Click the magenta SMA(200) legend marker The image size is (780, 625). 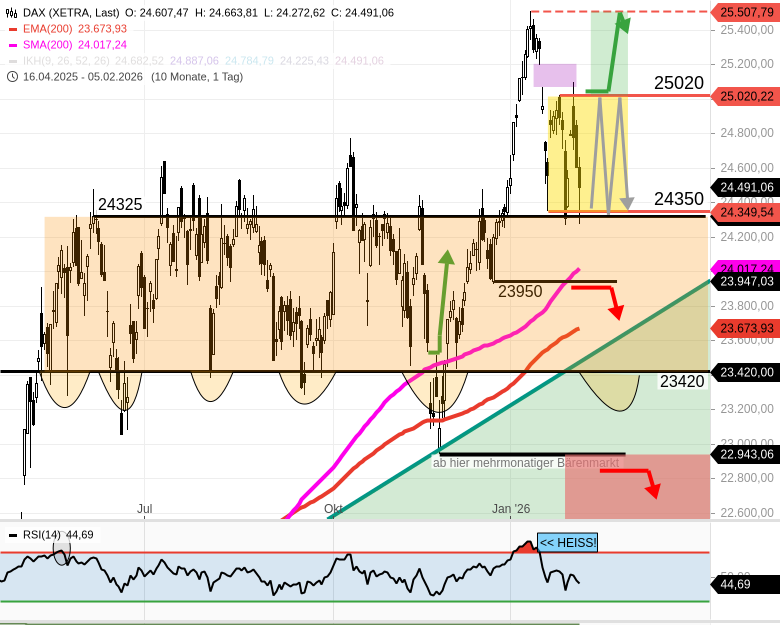click(13, 45)
